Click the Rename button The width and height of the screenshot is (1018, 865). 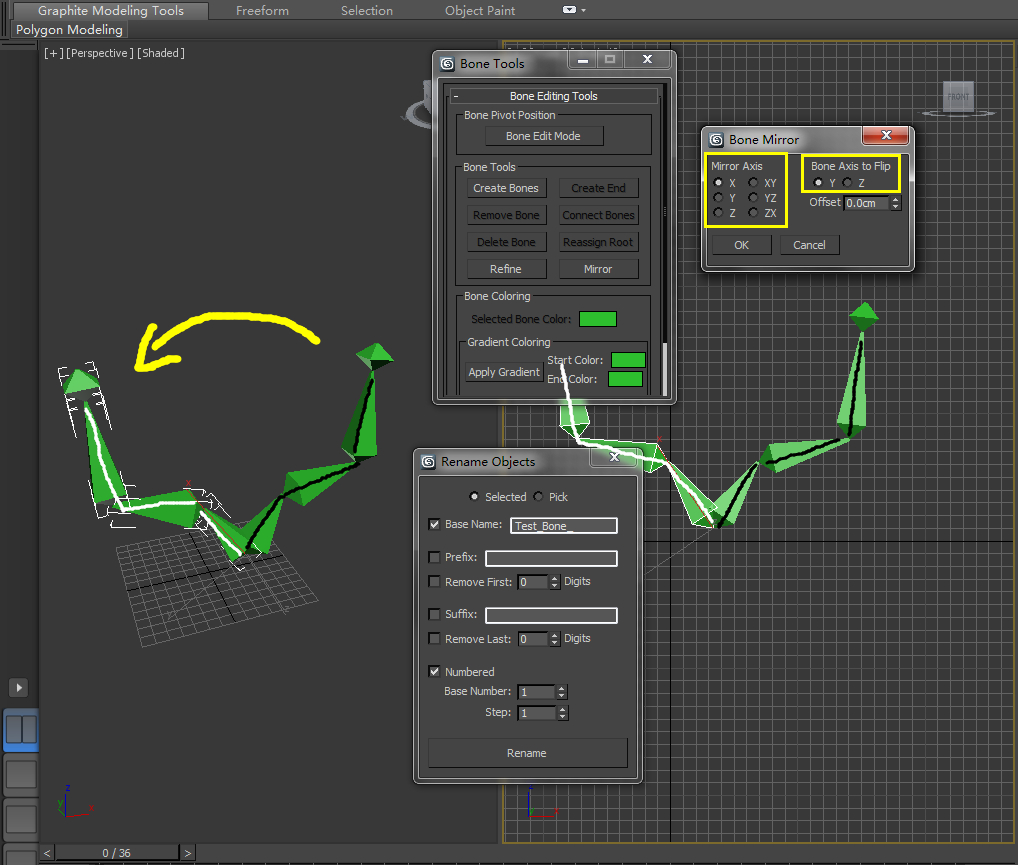tap(527, 753)
